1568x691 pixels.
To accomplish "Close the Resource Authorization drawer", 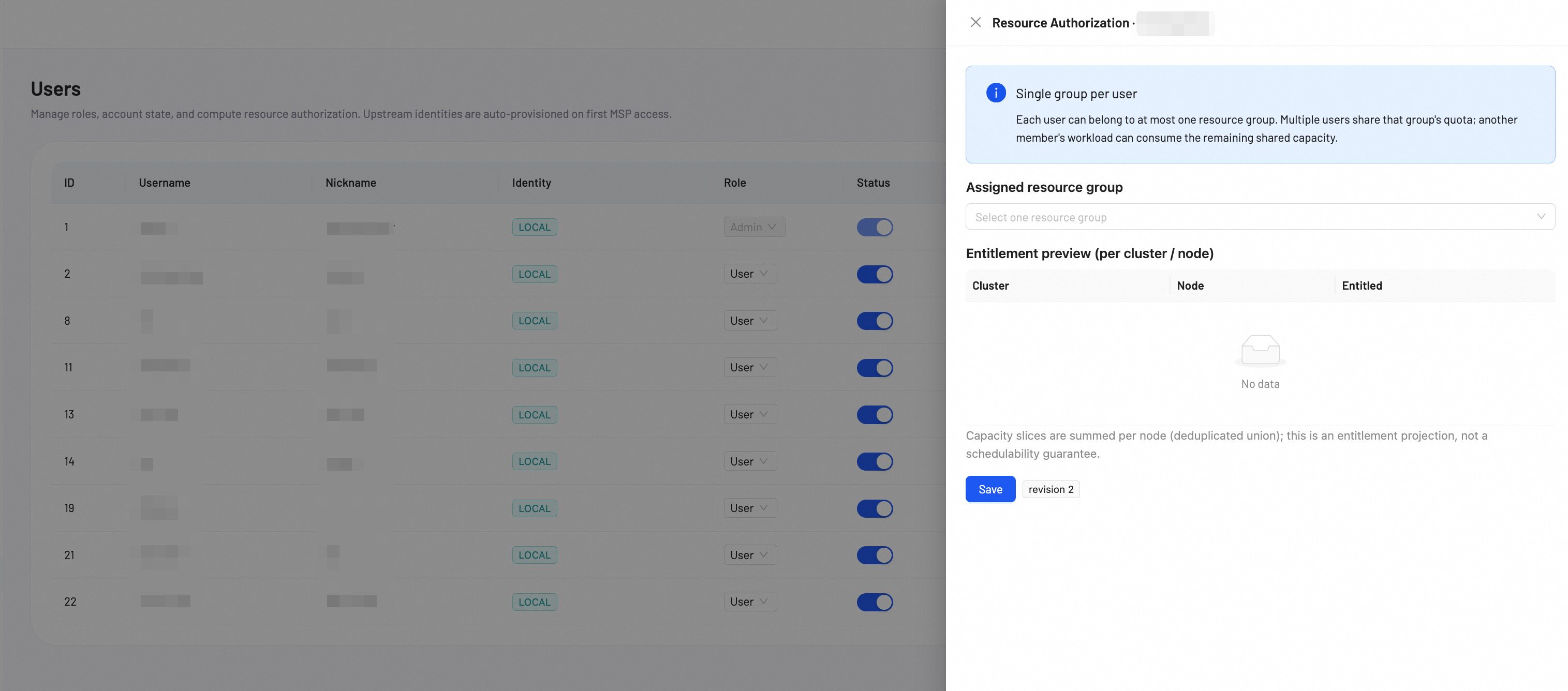I will [x=975, y=23].
